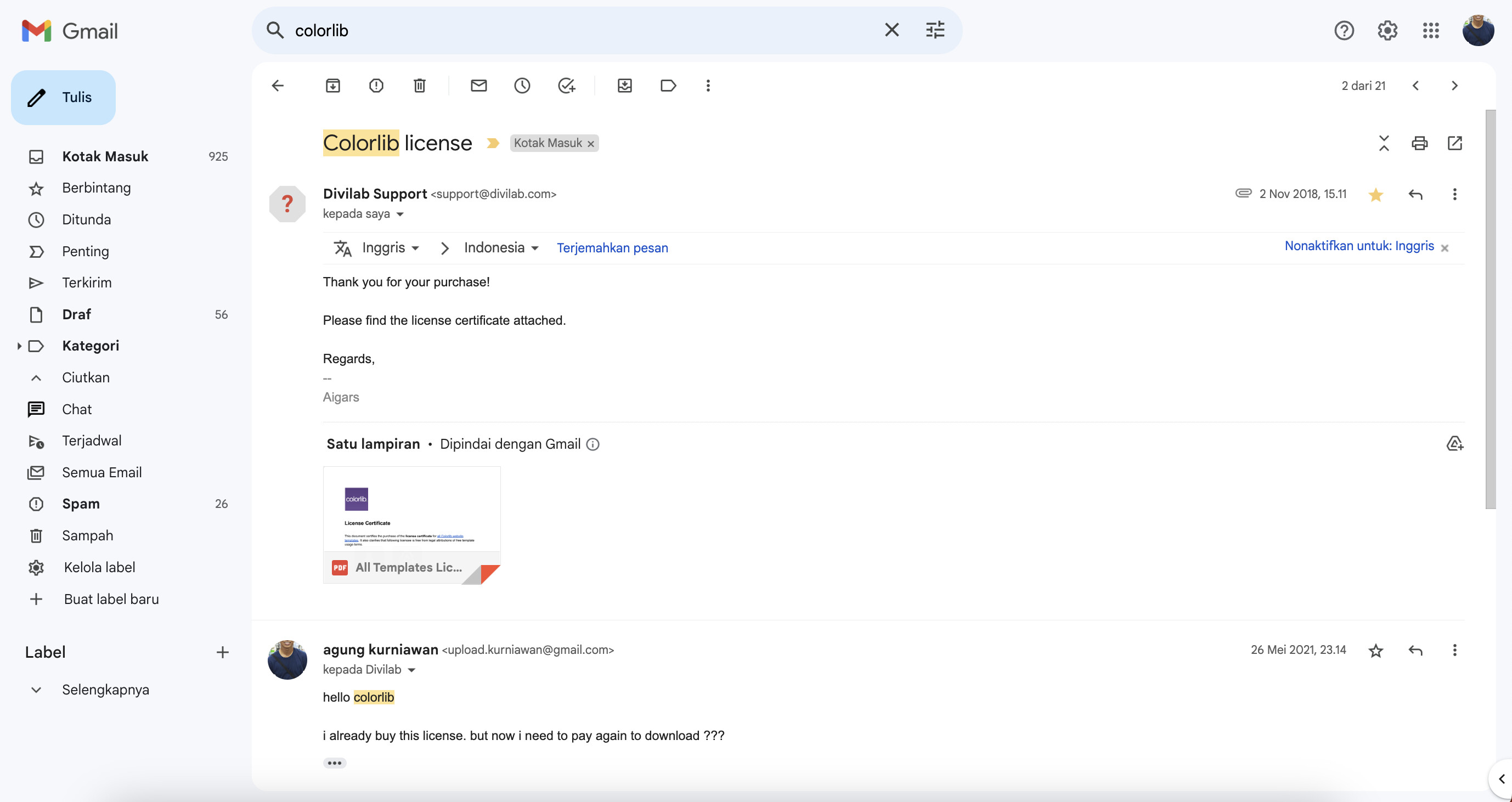Show older conversation arrow
This screenshot has width=1512, height=802.
[1454, 86]
